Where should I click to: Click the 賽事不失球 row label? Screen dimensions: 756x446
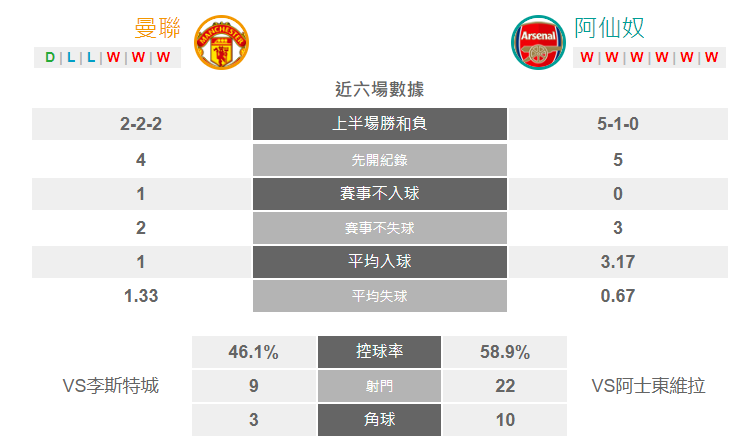[379, 228]
